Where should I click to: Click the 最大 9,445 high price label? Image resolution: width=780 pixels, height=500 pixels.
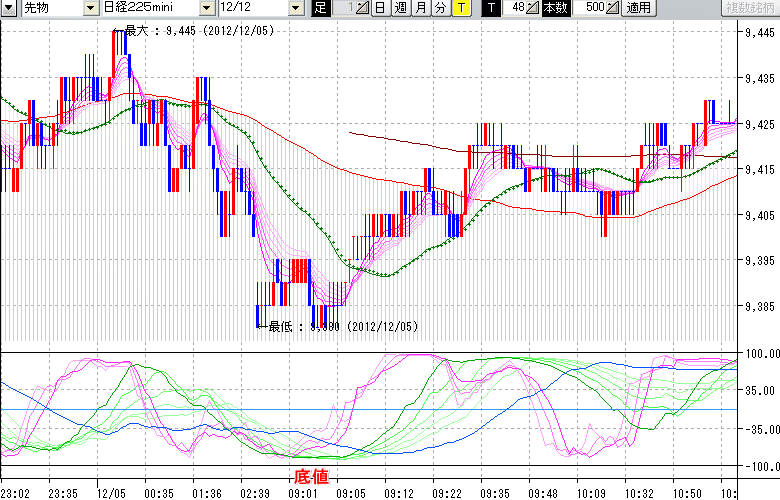[197, 32]
